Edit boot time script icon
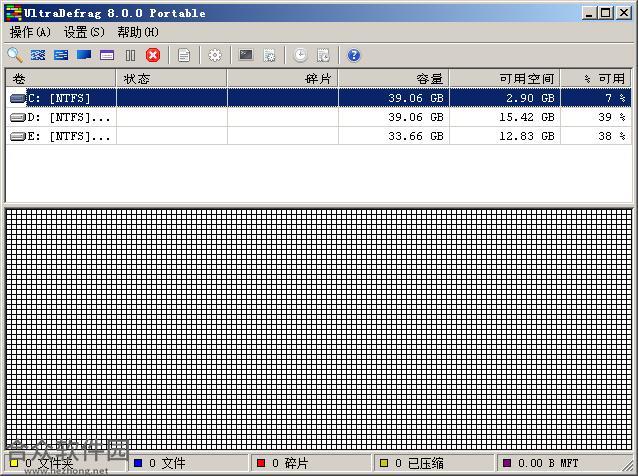 [269, 55]
